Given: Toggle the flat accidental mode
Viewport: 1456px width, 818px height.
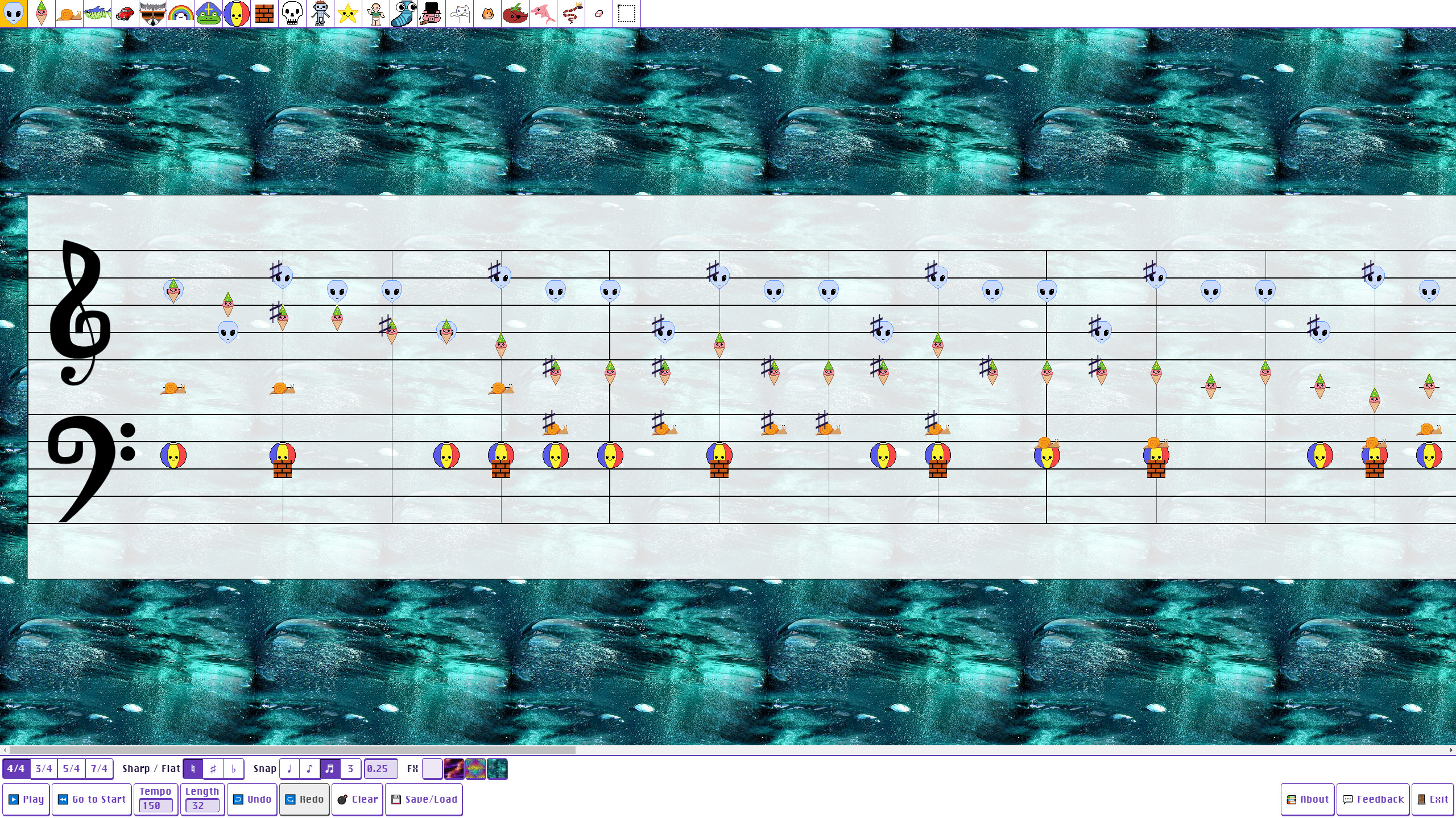Looking at the screenshot, I should point(233,769).
